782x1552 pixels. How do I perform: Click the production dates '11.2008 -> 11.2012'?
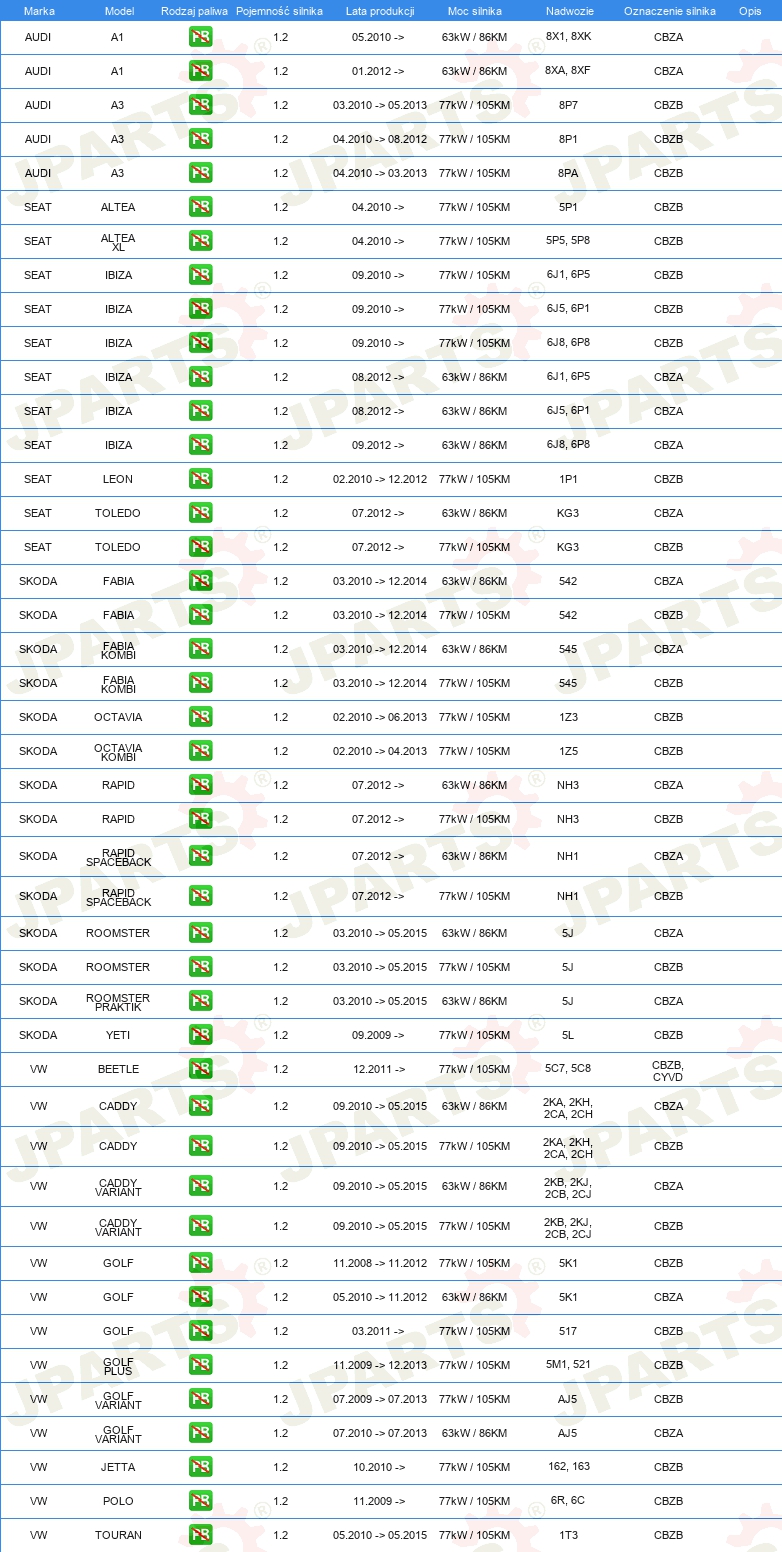tap(380, 1263)
